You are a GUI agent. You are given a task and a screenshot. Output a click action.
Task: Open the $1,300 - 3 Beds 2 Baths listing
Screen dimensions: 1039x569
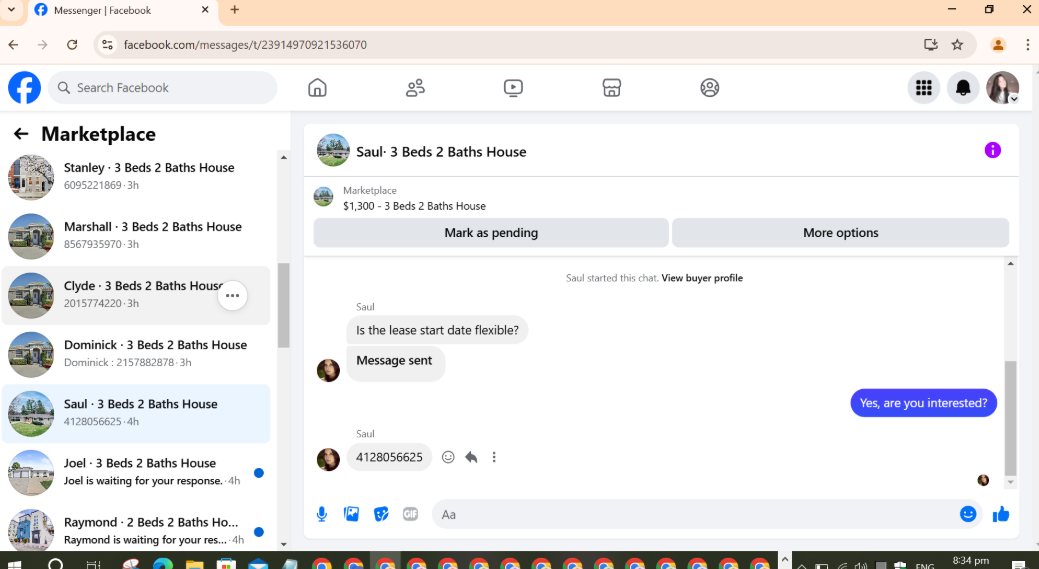point(414,206)
